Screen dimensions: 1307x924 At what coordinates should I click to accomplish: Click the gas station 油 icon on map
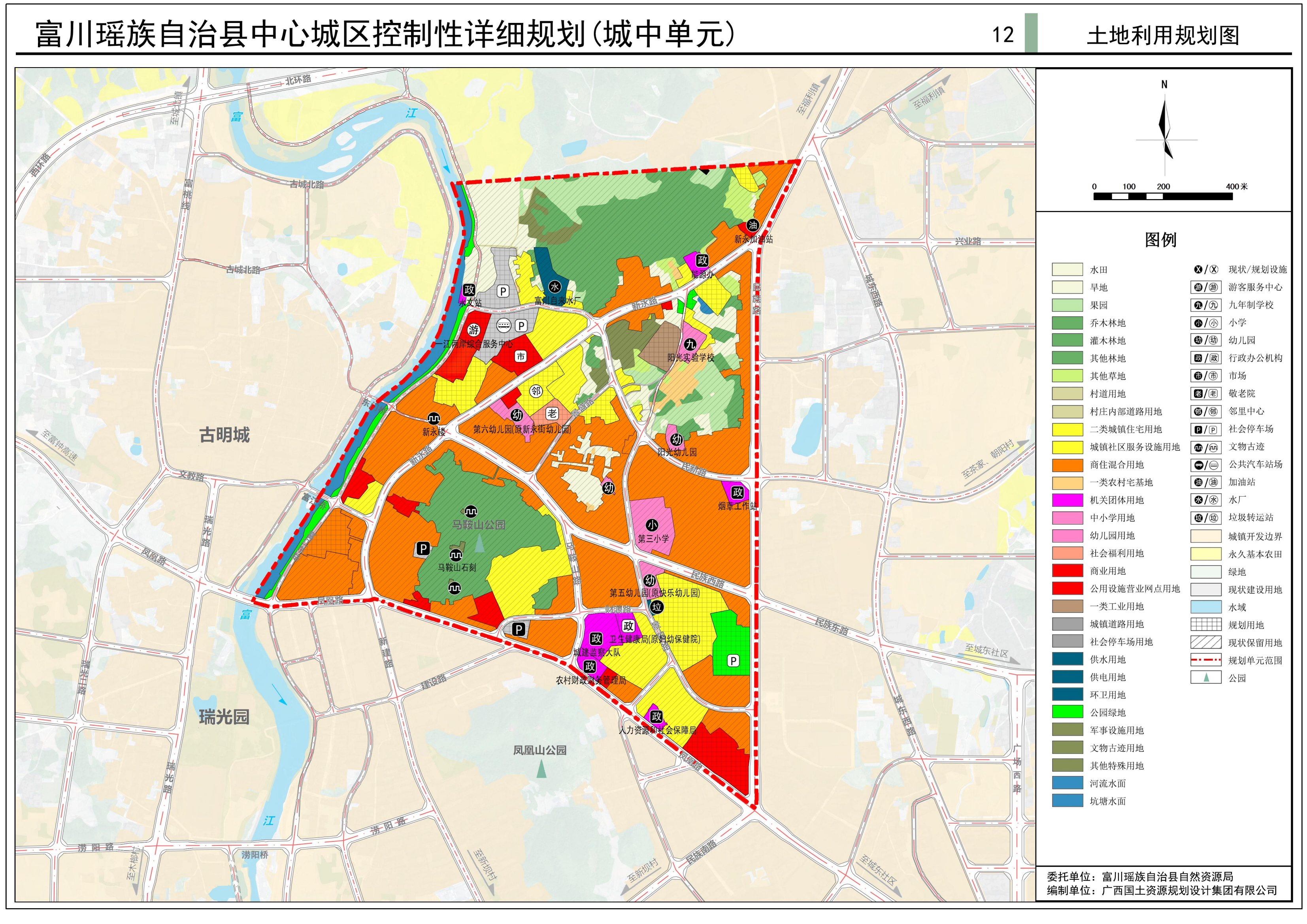[753, 225]
